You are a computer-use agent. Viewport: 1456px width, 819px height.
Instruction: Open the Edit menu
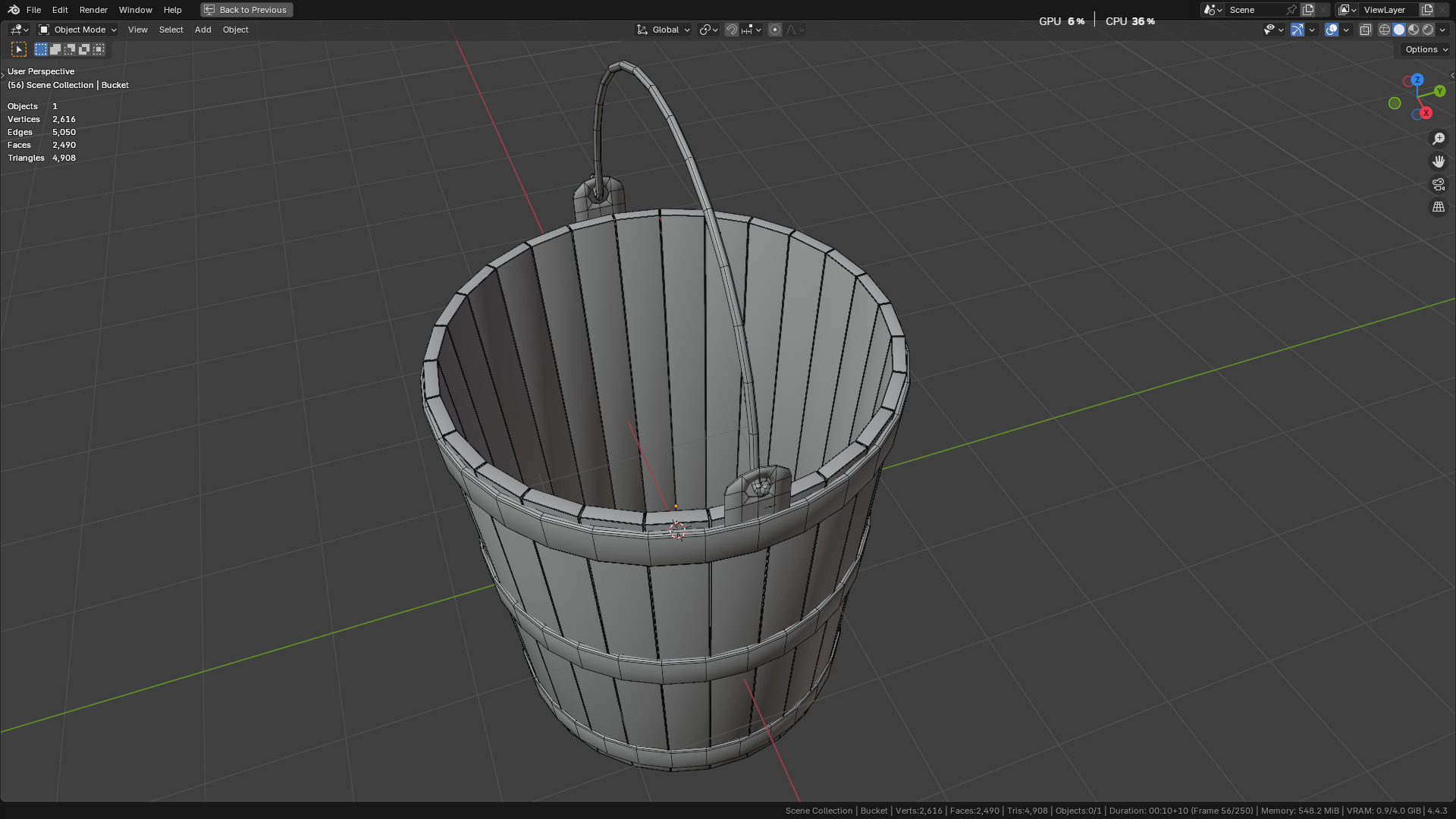(60, 10)
